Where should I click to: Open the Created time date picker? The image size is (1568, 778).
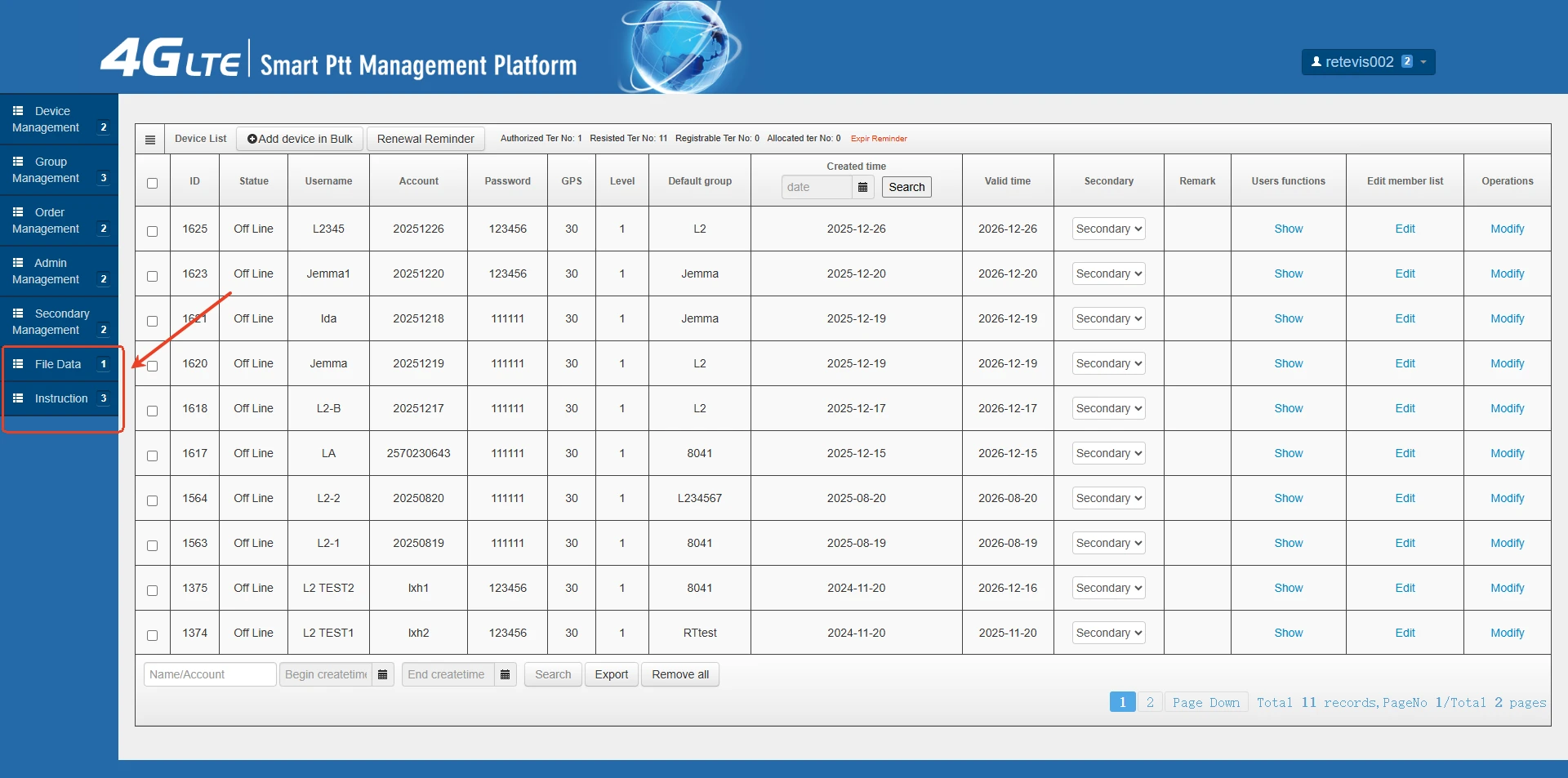[863, 187]
